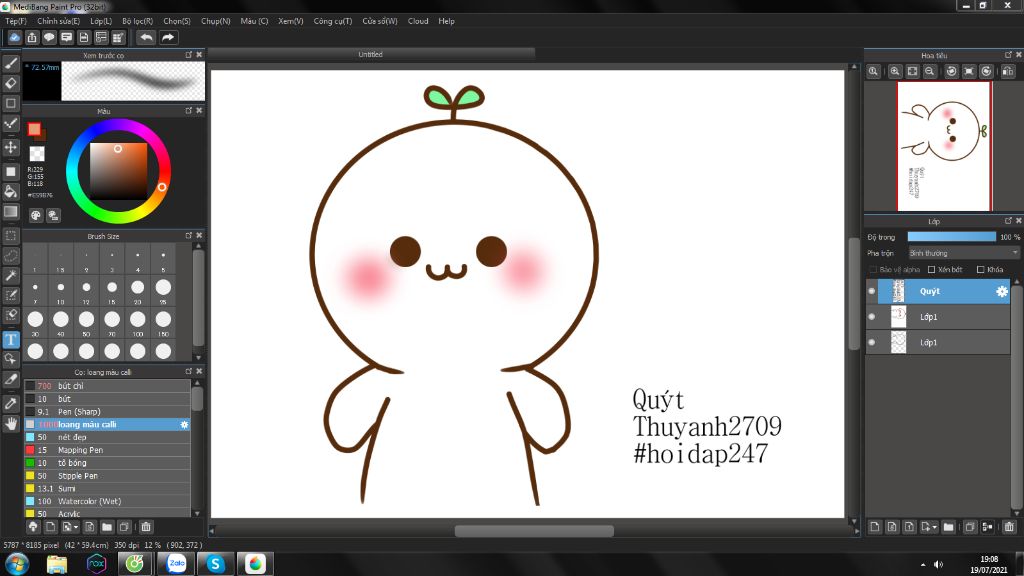Open the Bộ lọc(R) menu
1024x576 pixels.
137,21
